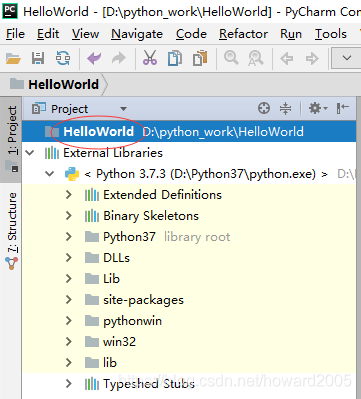Click the PyCharm logo in title bar
The height and width of the screenshot is (399, 361).
(x=10, y=10)
